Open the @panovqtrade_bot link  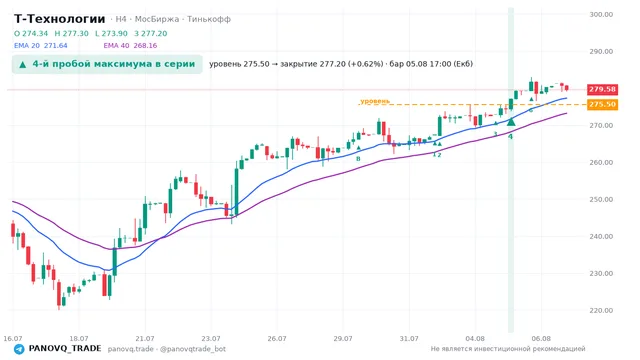193,349
